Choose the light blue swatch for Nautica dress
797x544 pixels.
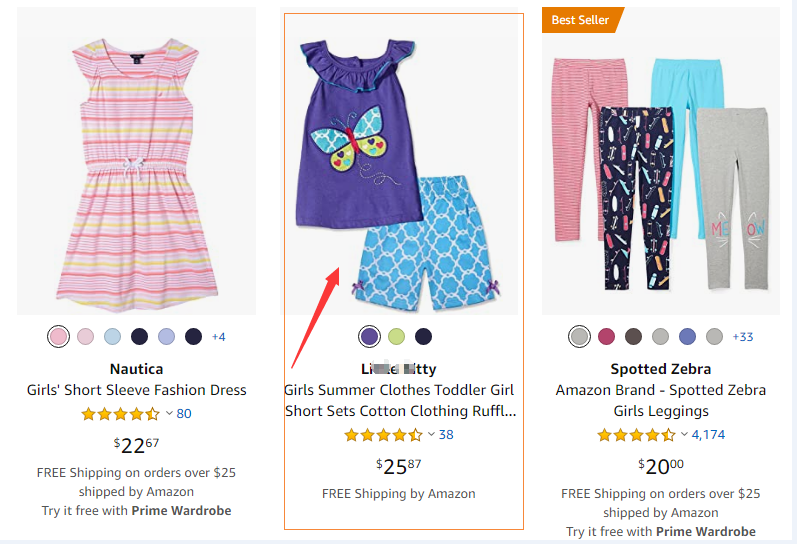(x=113, y=337)
